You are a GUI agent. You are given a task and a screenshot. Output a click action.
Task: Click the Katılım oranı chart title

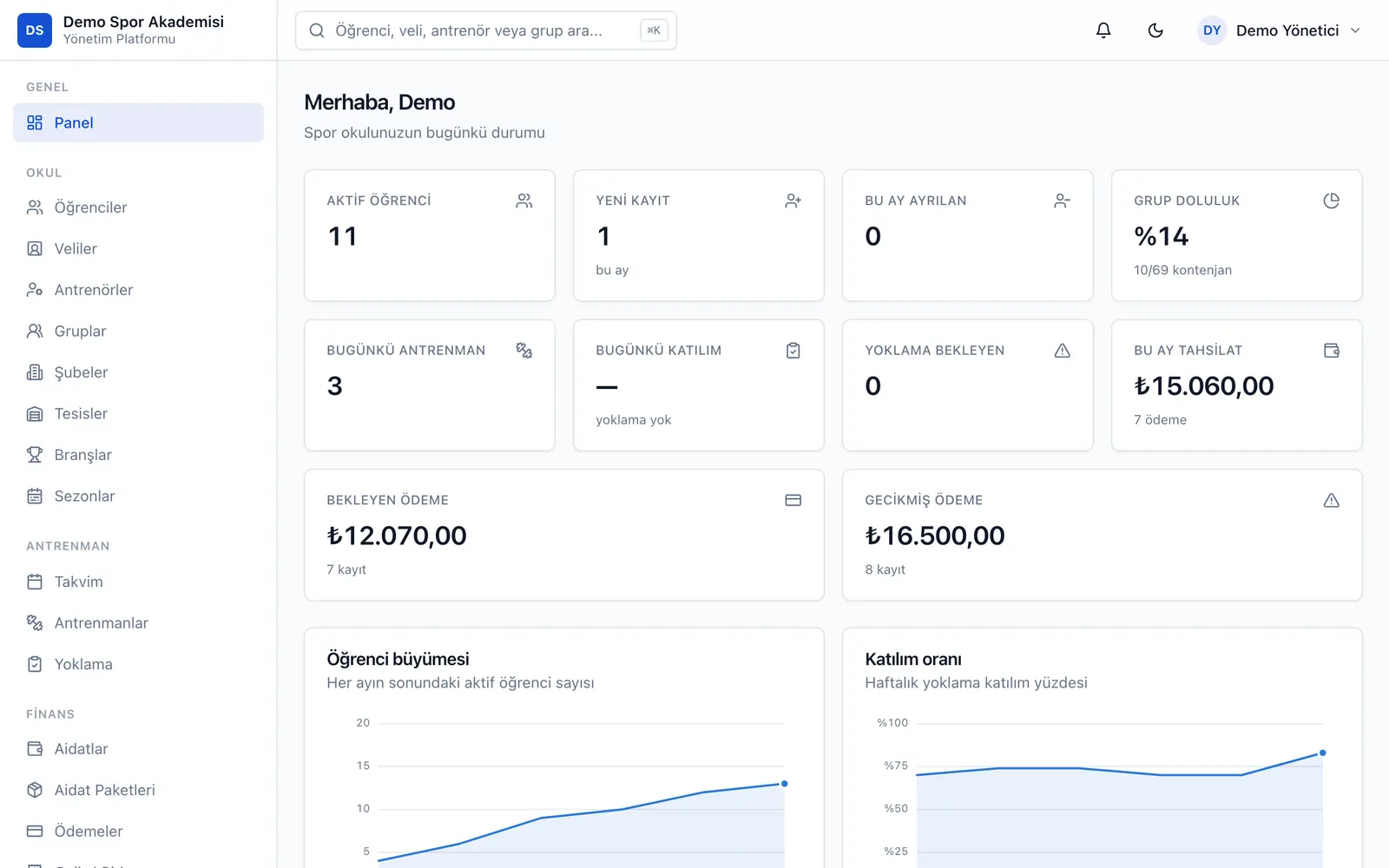pyautogui.click(x=913, y=659)
